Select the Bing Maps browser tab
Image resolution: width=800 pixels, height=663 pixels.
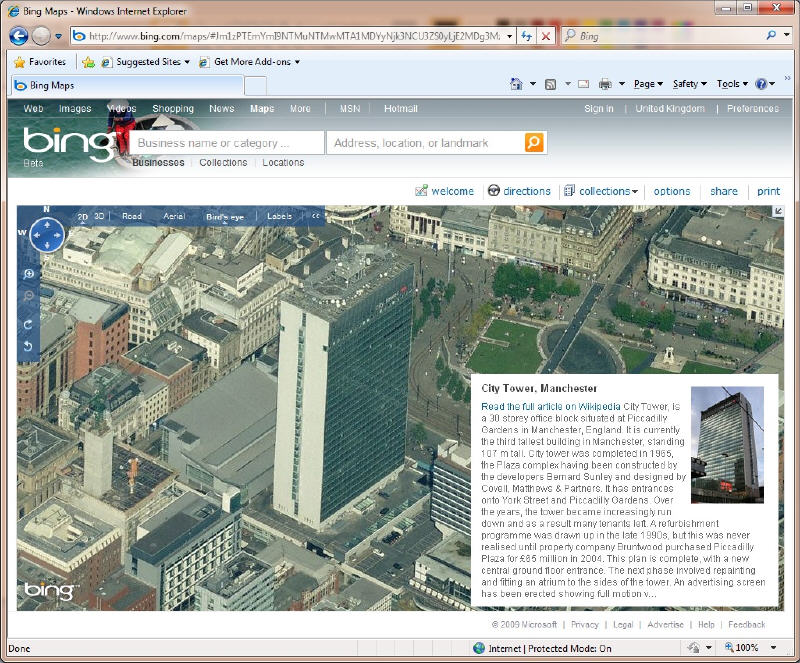point(127,85)
